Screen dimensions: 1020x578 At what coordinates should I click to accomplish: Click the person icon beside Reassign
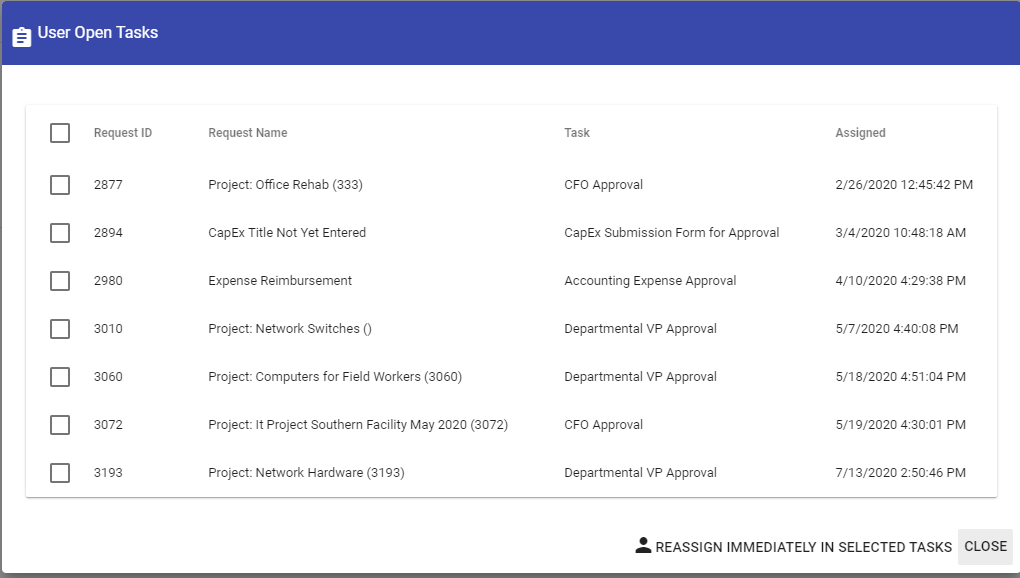pyautogui.click(x=643, y=546)
